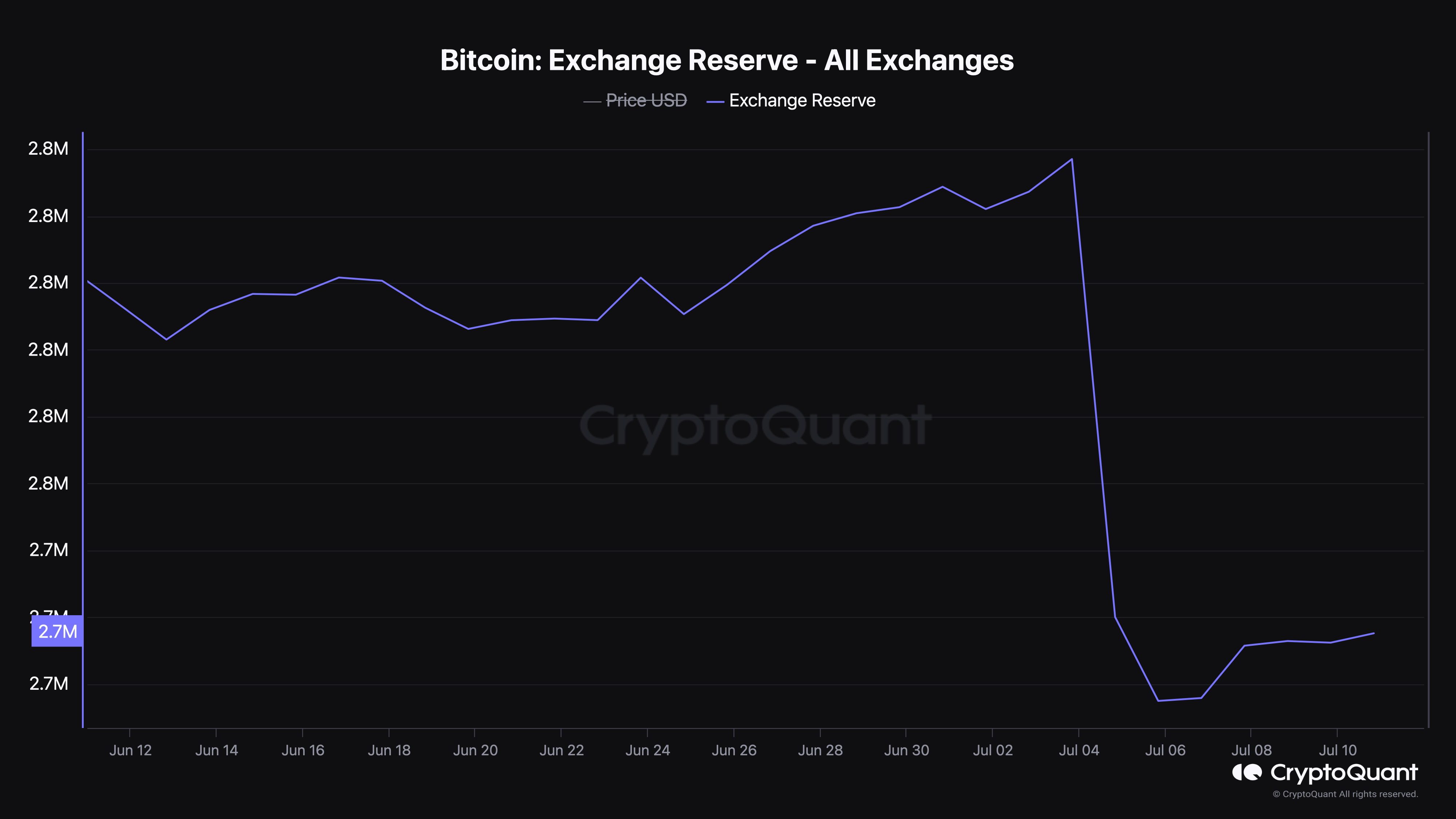1456x819 pixels.
Task: Toggle the Exchange Reserve legend series
Action: [x=802, y=100]
